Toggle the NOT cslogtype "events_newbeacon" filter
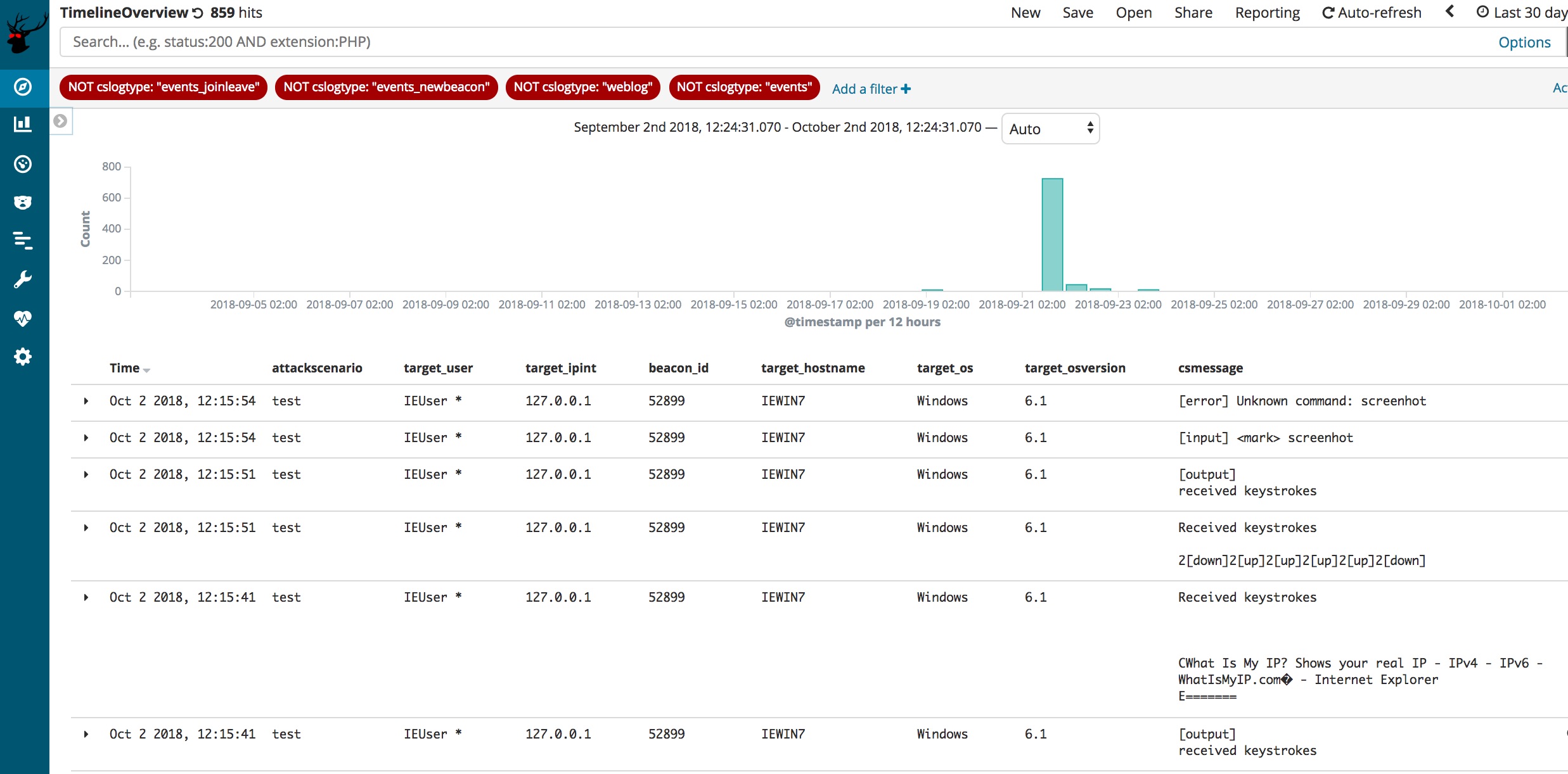 click(386, 87)
